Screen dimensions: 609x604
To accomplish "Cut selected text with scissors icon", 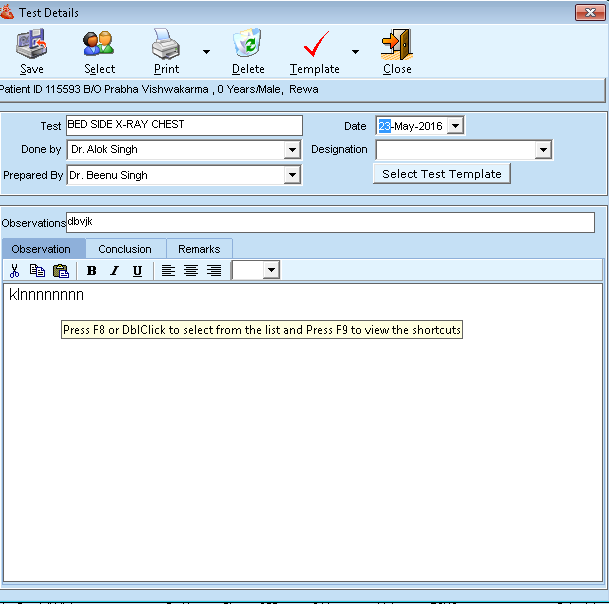I will pos(15,271).
